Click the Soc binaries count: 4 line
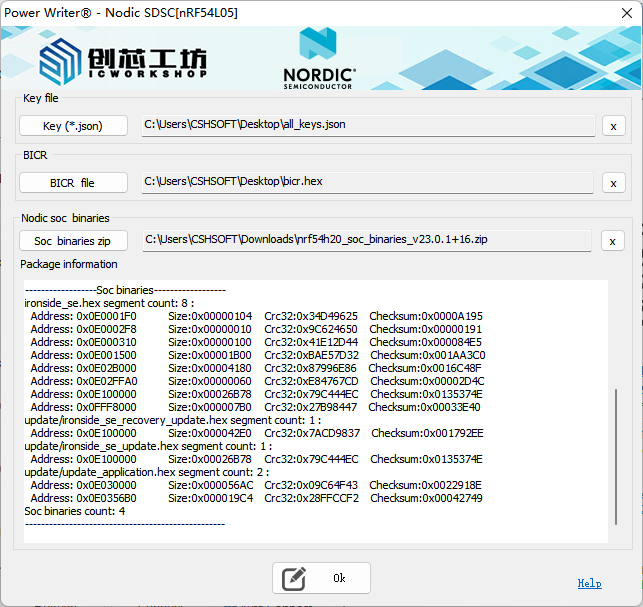The width and height of the screenshot is (643, 607). coord(74,511)
